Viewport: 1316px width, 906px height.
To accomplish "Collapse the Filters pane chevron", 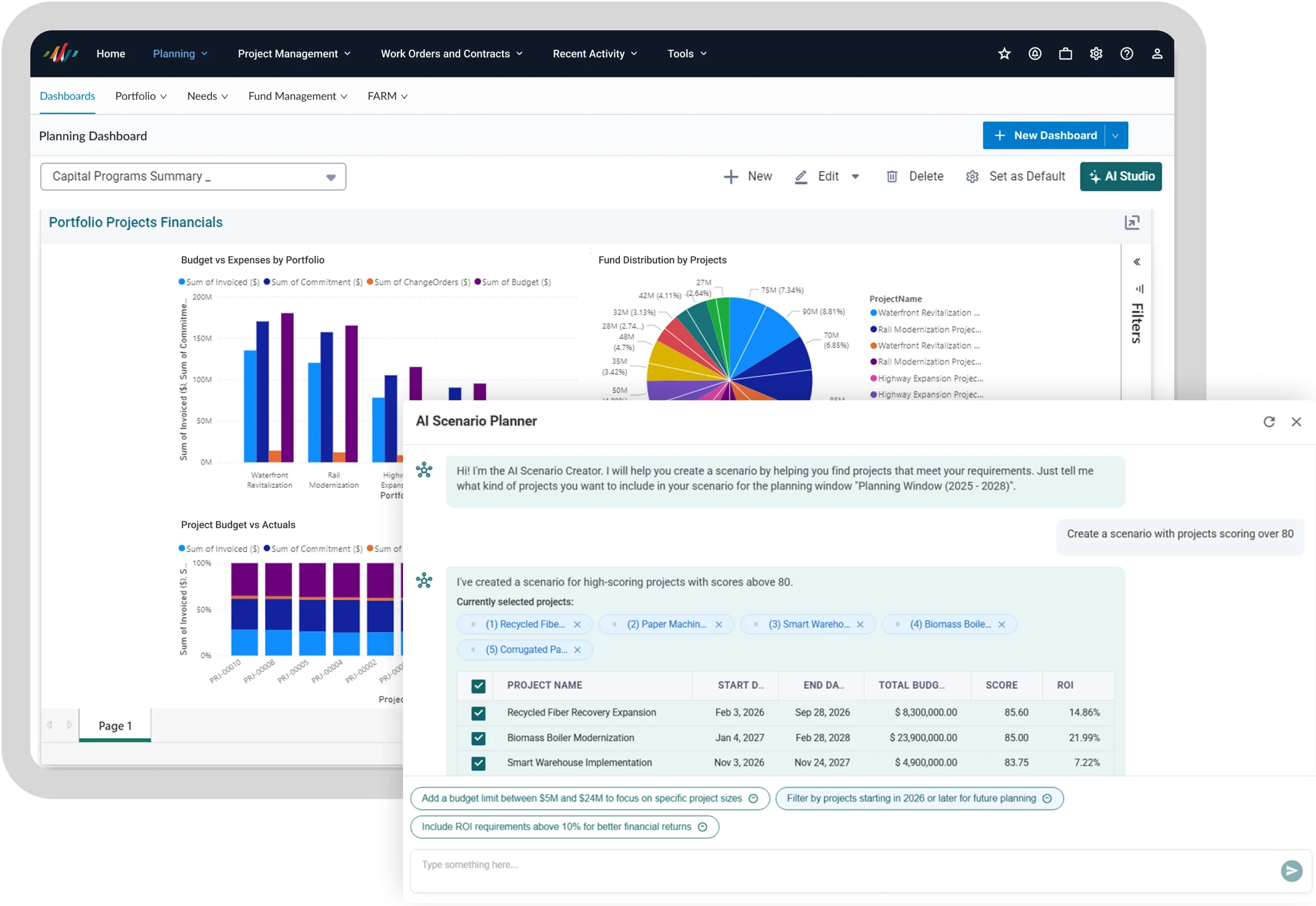I will coord(1136,262).
